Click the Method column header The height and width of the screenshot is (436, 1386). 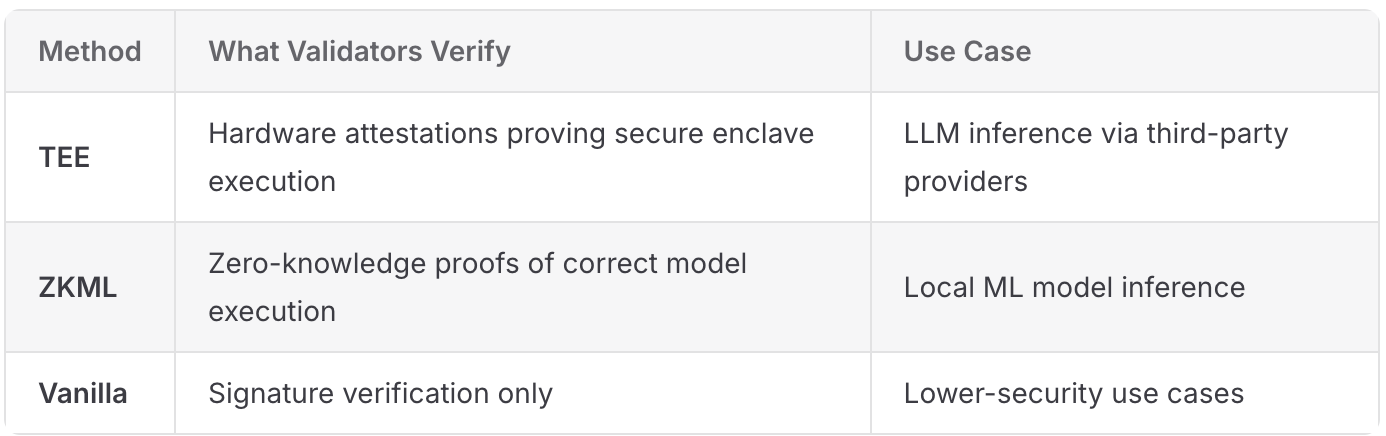pyautogui.click(x=90, y=51)
